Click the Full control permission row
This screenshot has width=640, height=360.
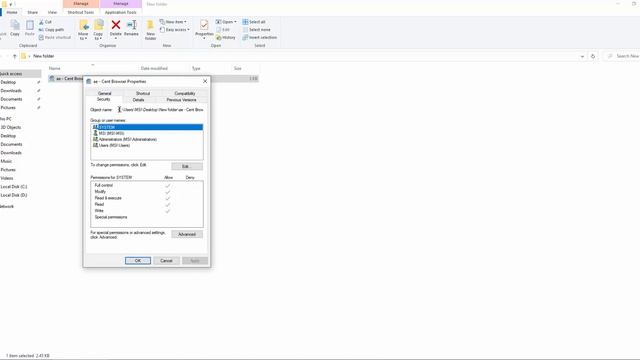coord(147,185)
